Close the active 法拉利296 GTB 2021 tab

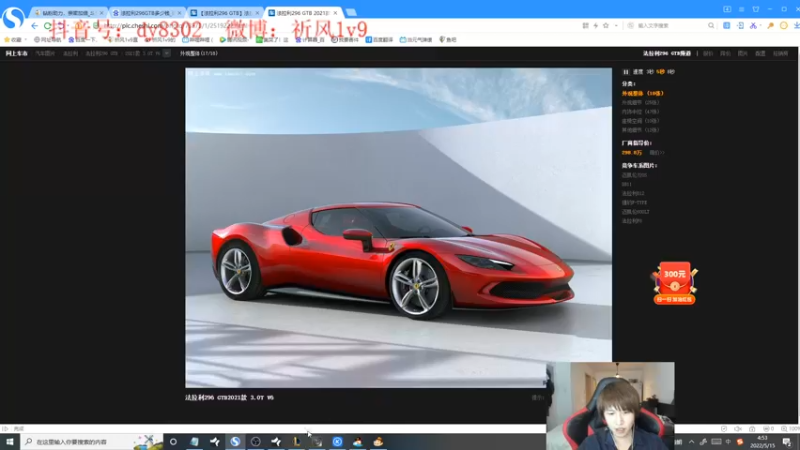point(335,13)
